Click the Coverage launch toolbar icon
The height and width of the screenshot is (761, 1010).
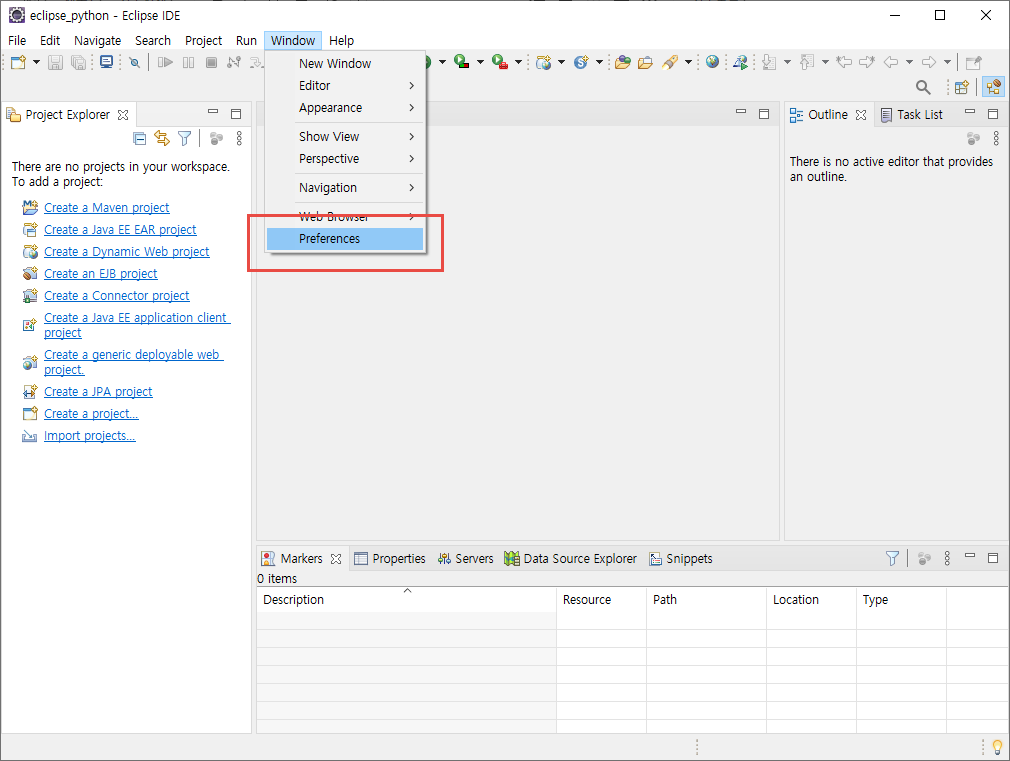point(461,62)
